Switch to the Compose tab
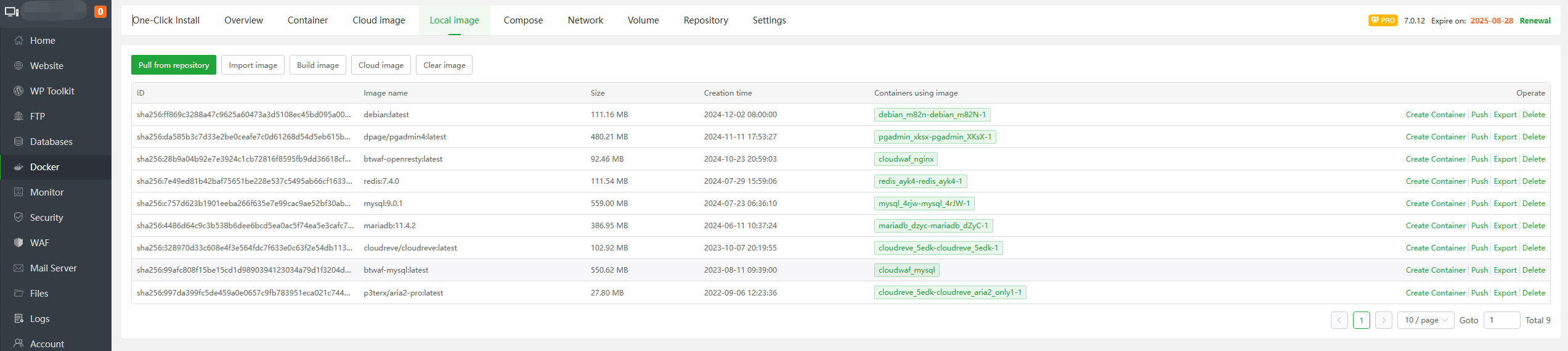Viewport: 1568px width, 351px height. [523, 20]
